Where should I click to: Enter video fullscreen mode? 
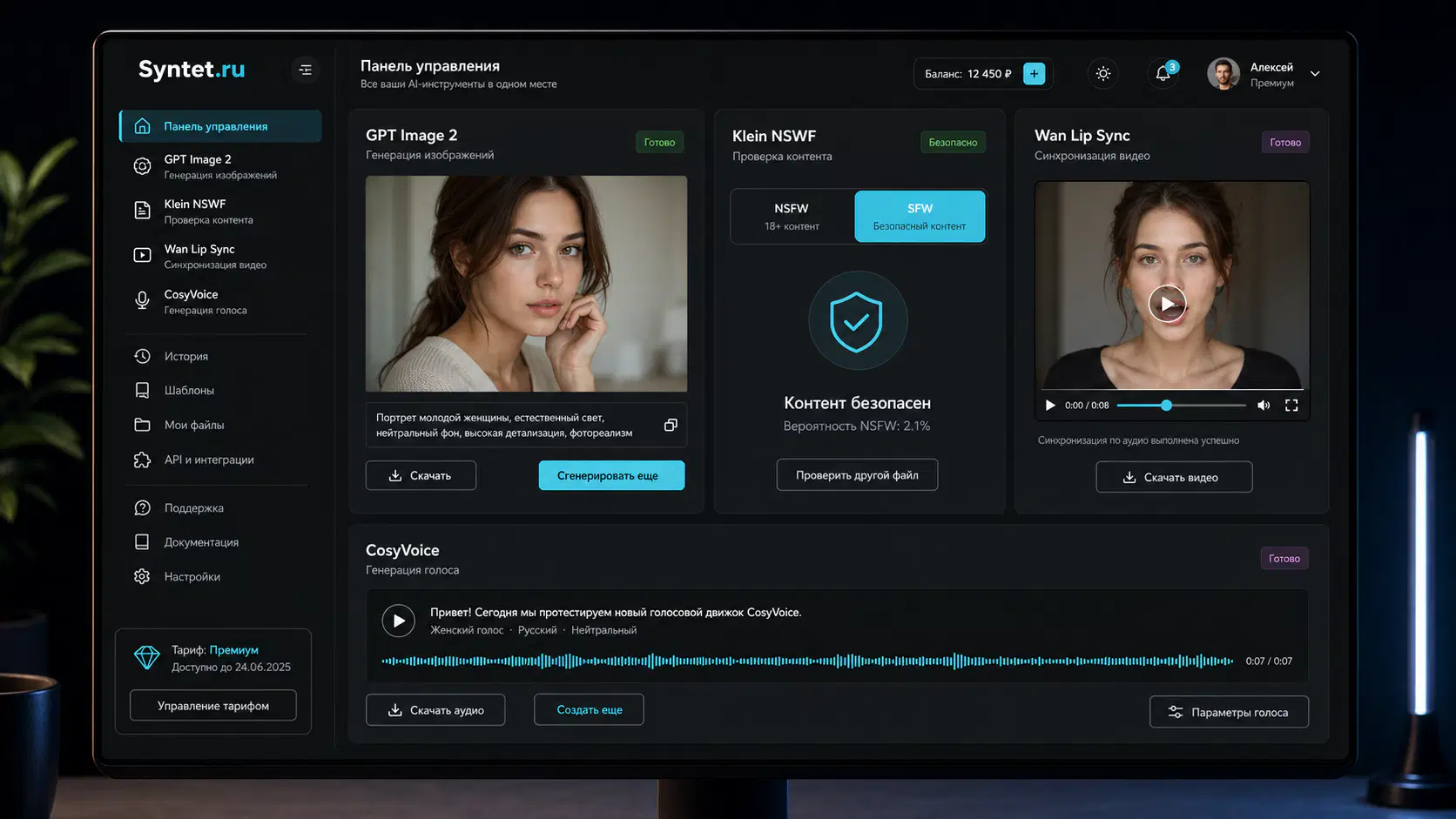point(1291,406)
